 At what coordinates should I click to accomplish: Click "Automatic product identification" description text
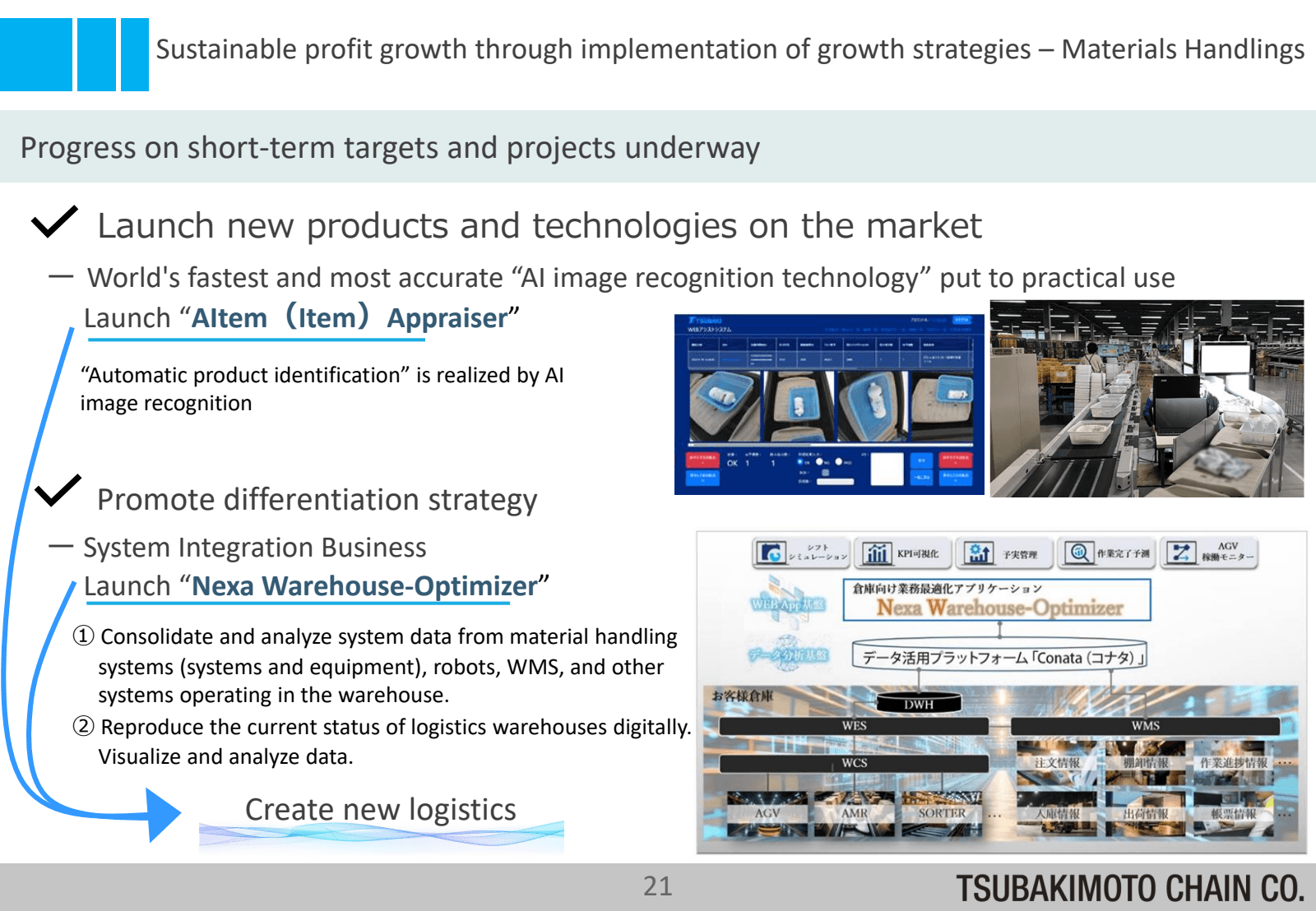pos(322,389)
